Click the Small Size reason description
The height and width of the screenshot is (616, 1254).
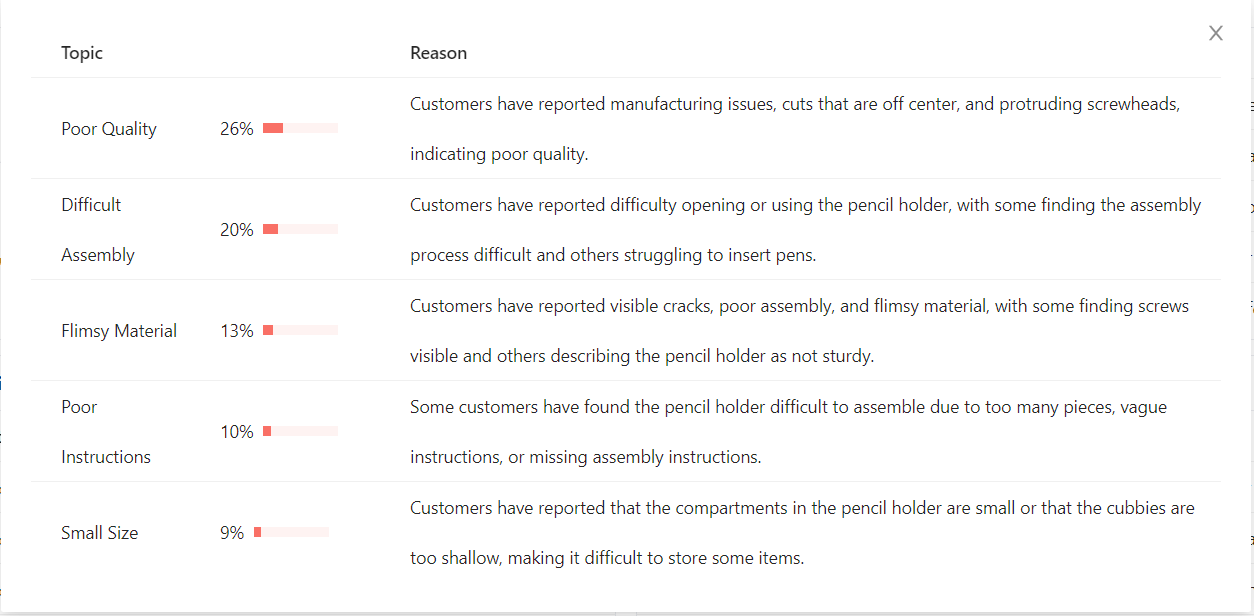click(x=802, y=533)
